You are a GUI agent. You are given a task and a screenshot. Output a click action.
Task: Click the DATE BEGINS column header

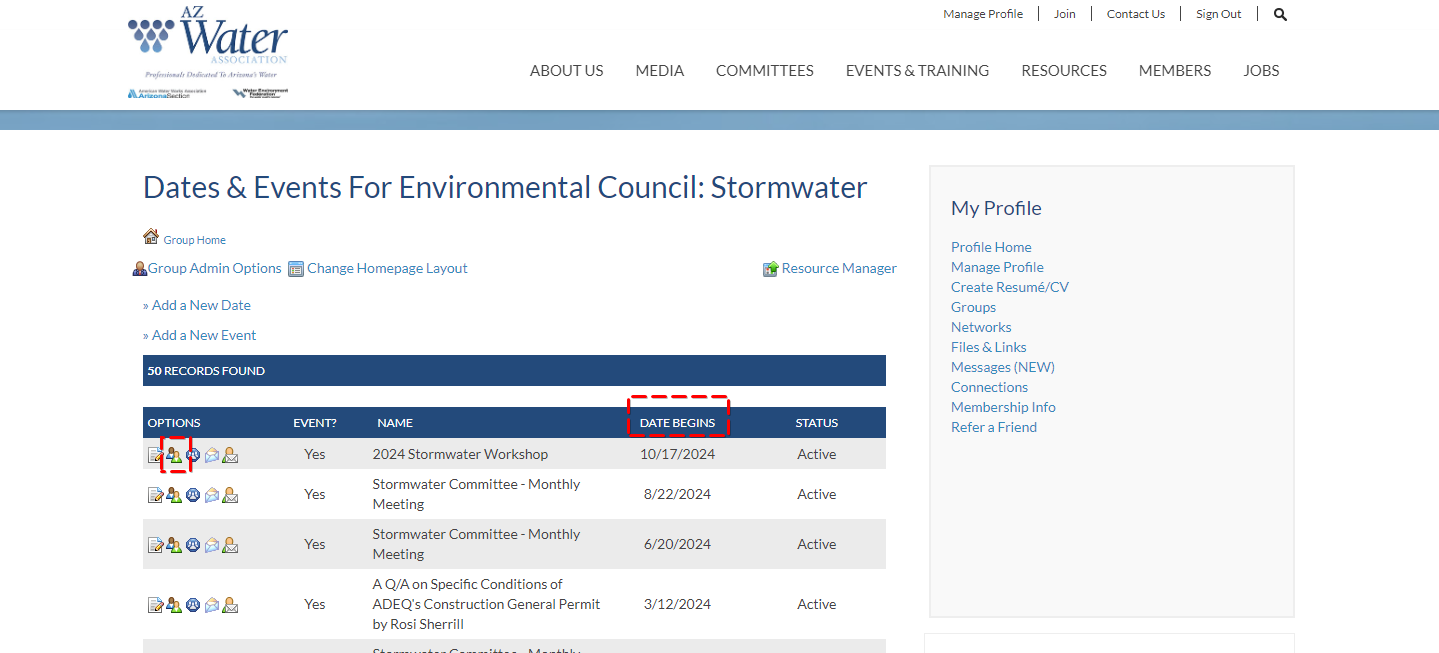tap(678, 423)
